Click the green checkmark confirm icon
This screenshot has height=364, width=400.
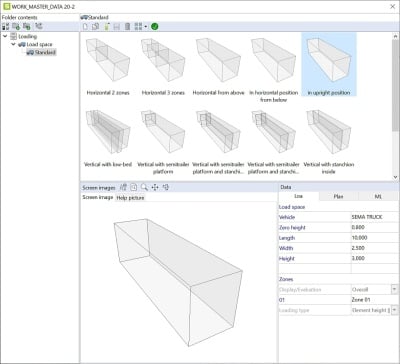click(154, 27)
